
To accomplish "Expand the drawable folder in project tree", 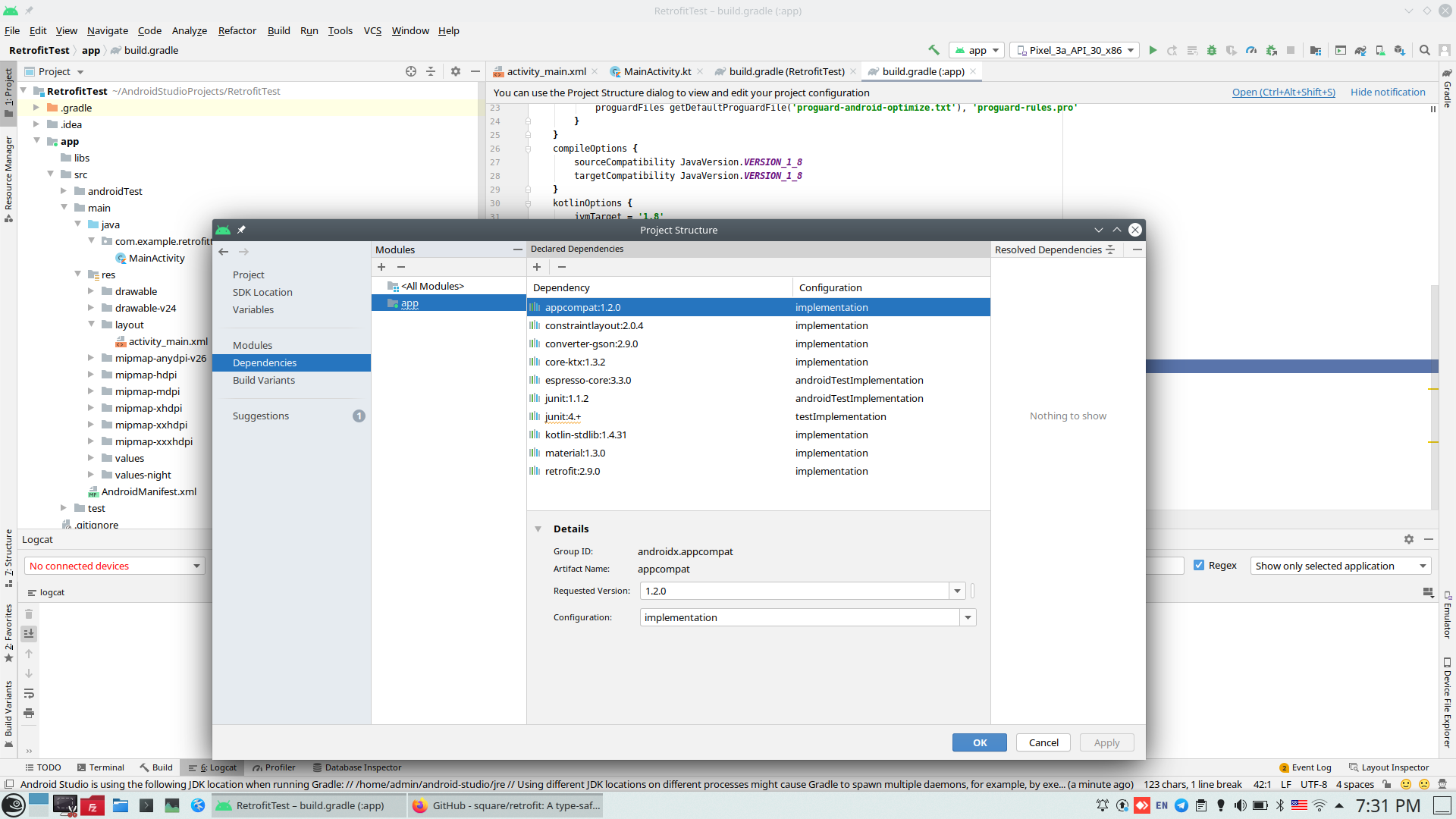I will 91,291.
